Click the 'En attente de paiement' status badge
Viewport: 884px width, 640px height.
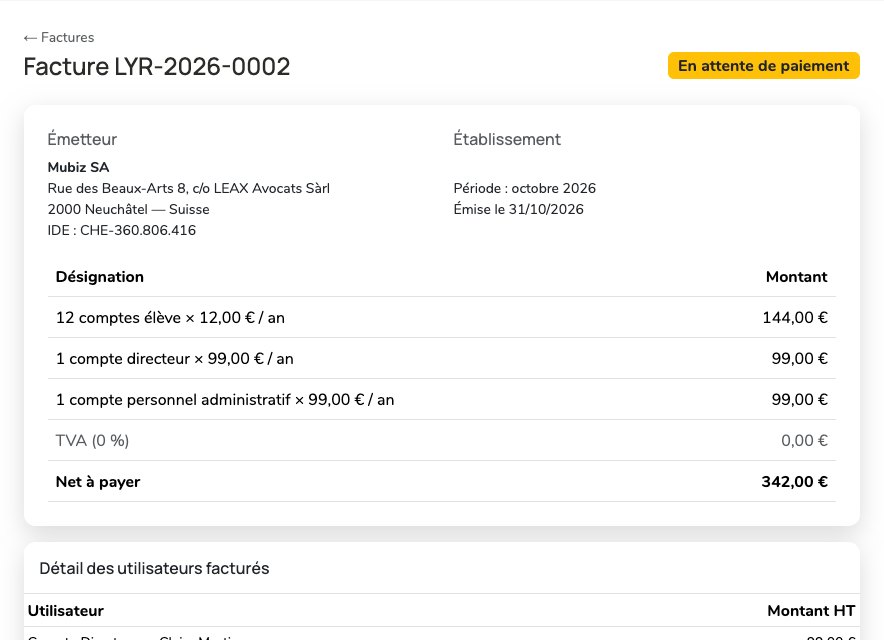coord(763,66)
